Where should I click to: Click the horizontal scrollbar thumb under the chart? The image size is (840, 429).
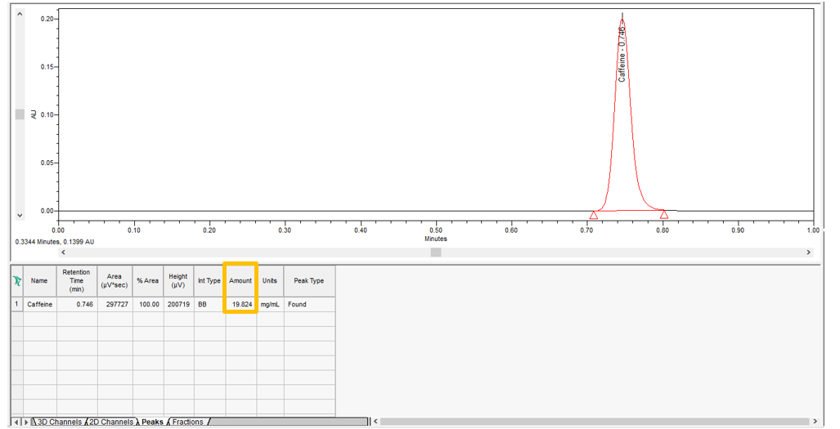[x=436, y=253]
